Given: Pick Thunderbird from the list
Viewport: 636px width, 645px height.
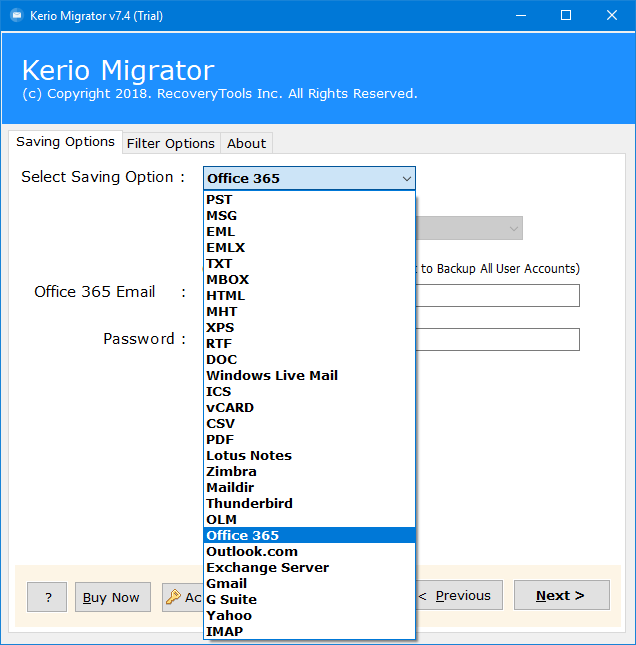Looking at the screenshot, I should [x=309, y=504].
